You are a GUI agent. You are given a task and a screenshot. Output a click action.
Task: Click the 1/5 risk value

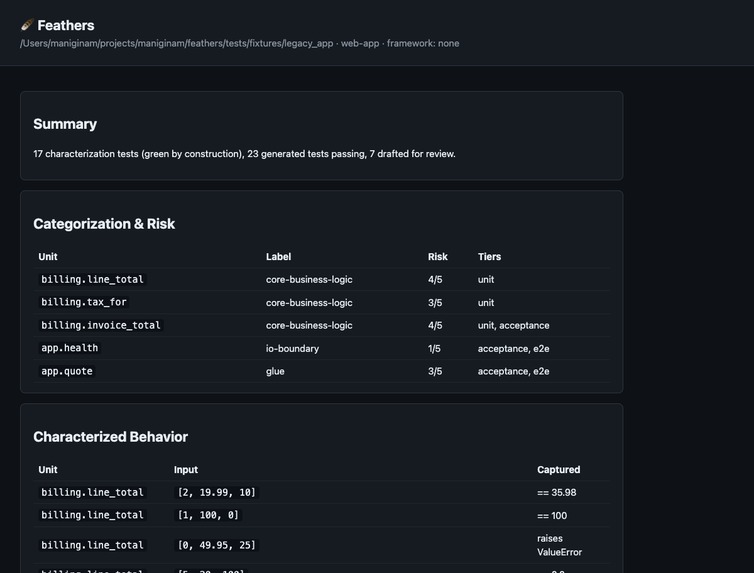434,349
